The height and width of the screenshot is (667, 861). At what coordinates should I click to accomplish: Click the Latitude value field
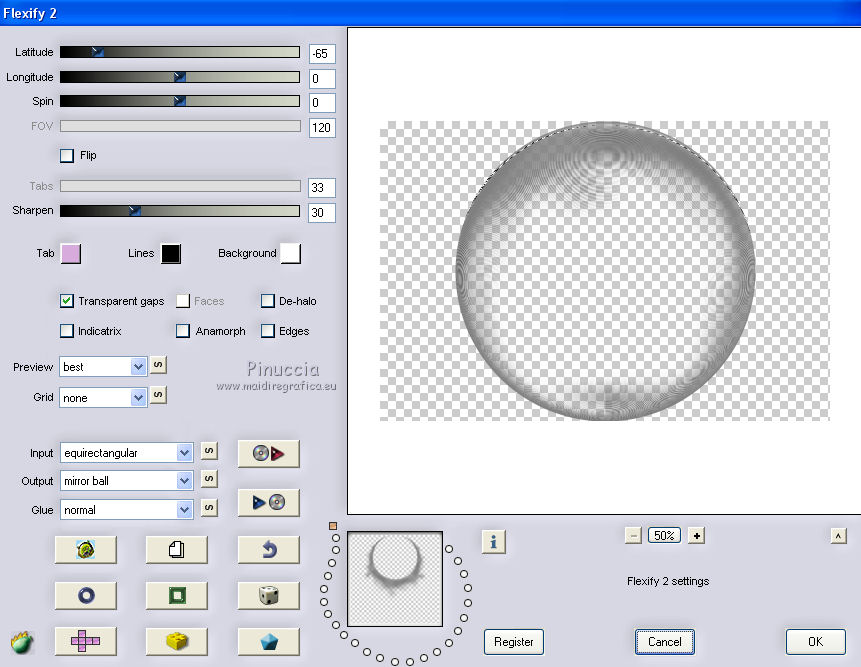322,54
